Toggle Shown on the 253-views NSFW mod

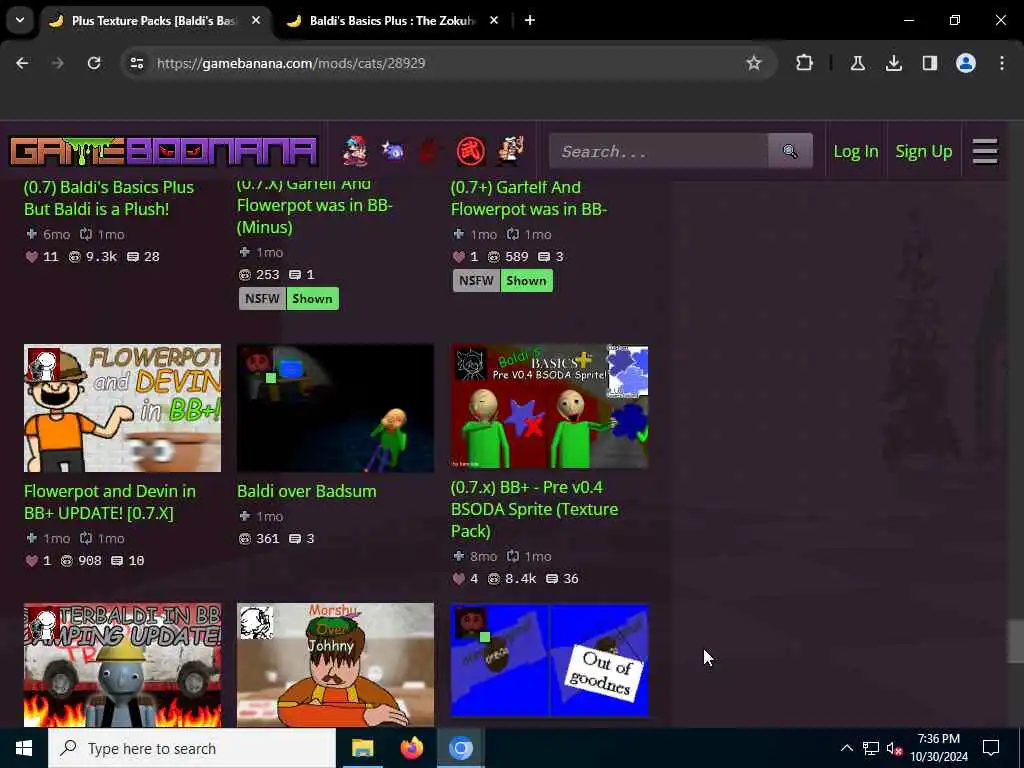(312, 298)
